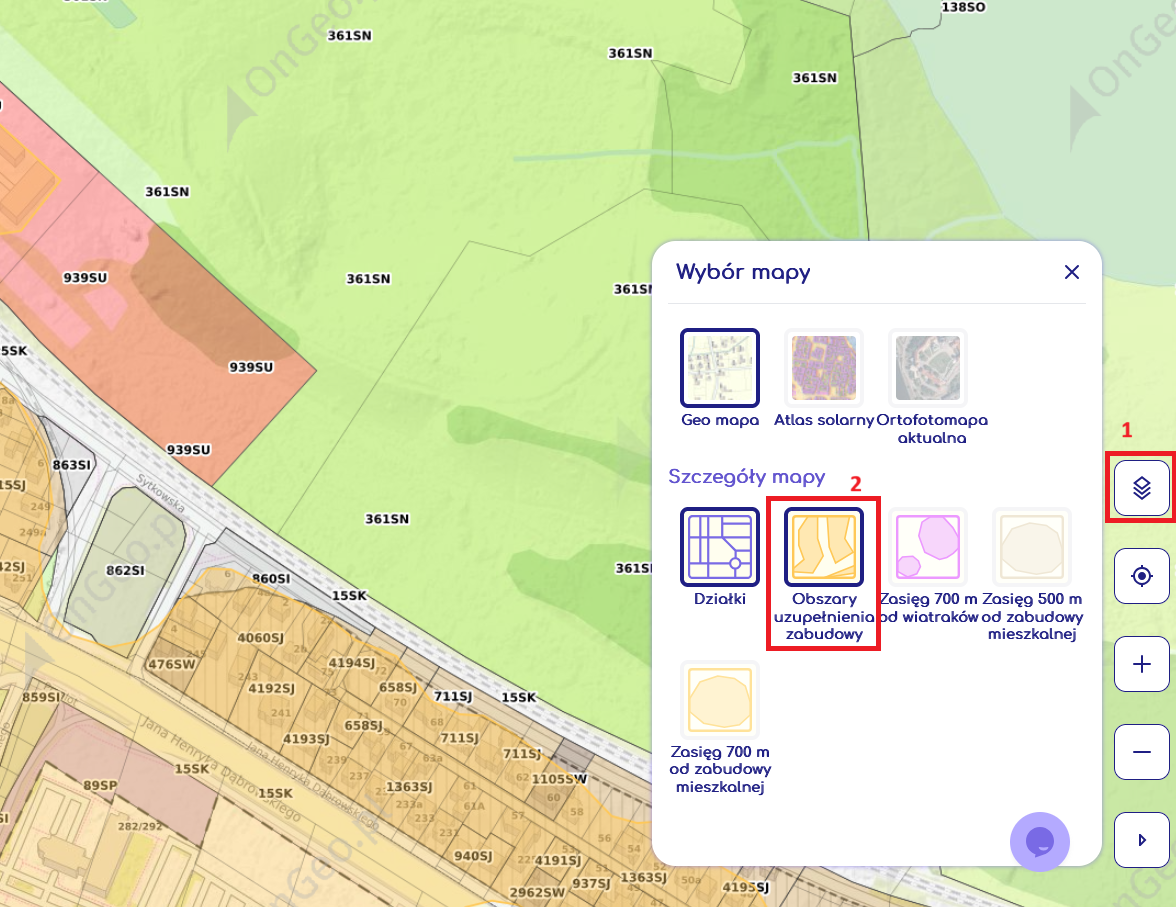
Task: Zoom out with the minus button
Action: (1142, 752)
